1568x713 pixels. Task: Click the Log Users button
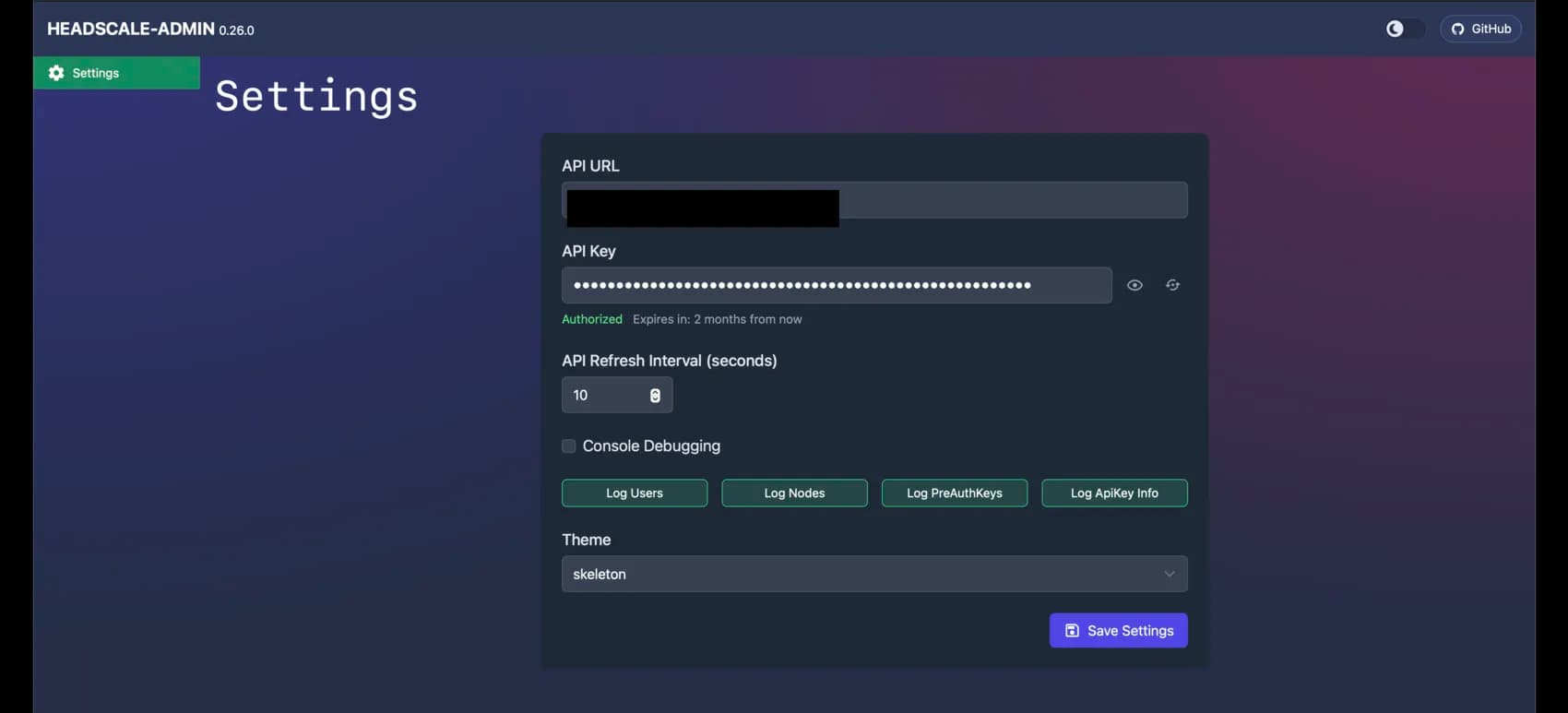[635, 493]
